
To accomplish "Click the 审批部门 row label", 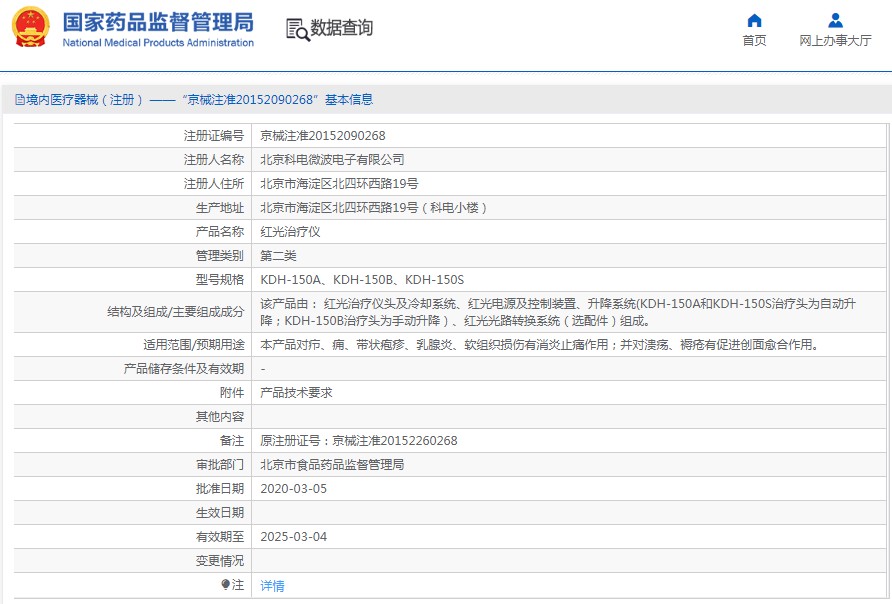I will 220,465.
